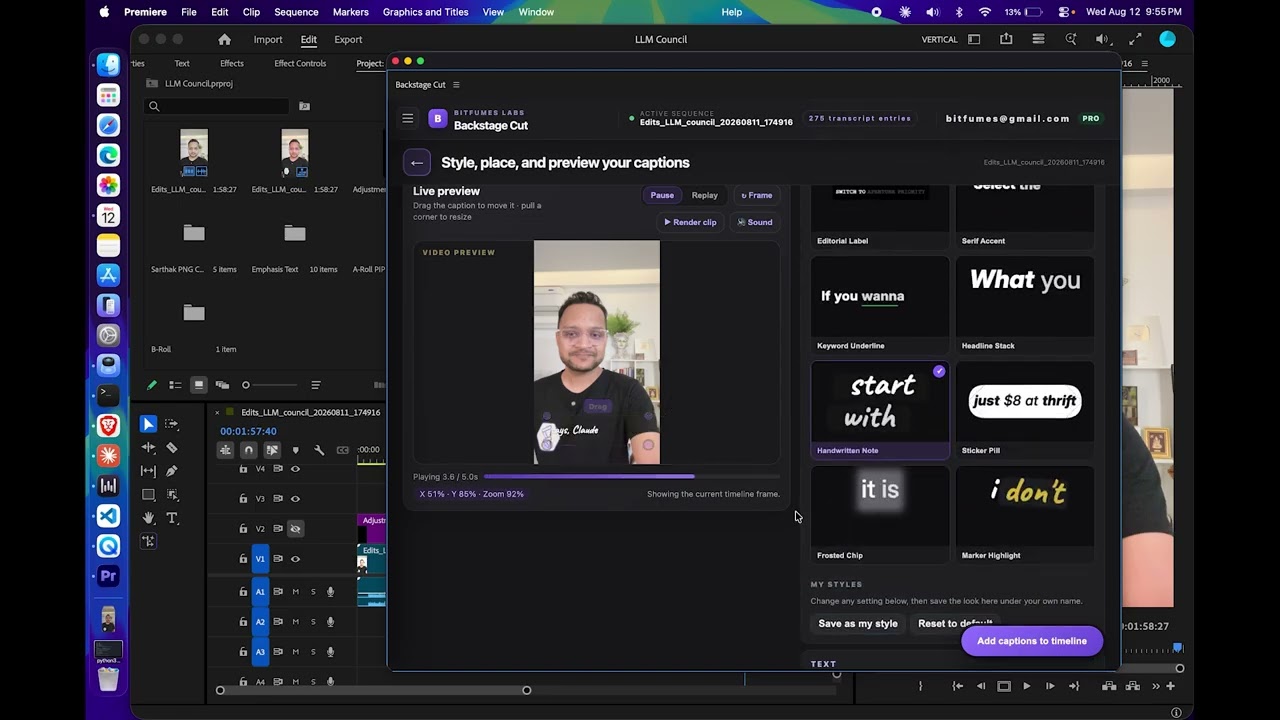Click the pencil writable-project icon
The height and width of the screenshot is (720, 1280).
point(152,385)
